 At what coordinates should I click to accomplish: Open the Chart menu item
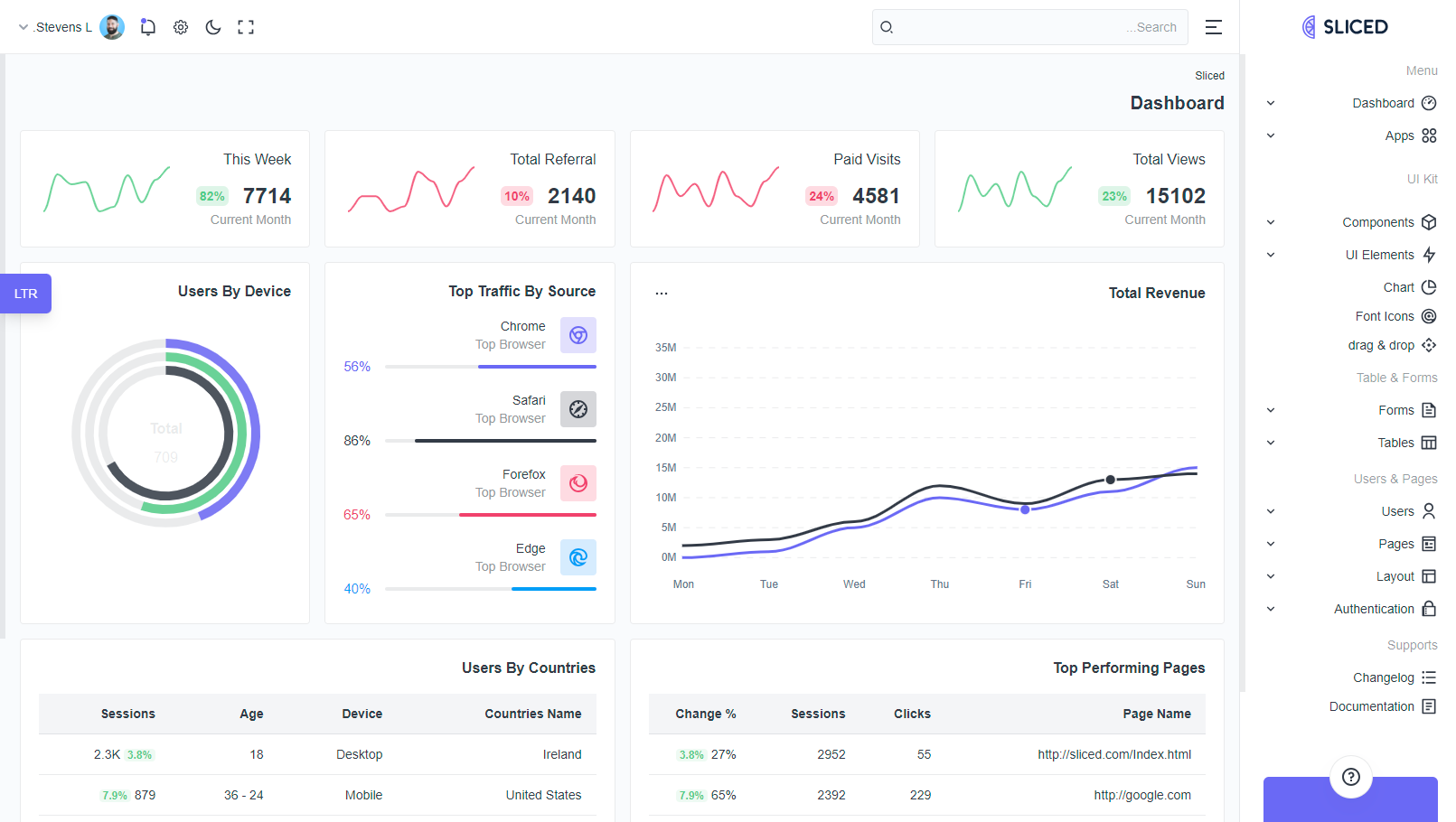[x=1399, y=287]
